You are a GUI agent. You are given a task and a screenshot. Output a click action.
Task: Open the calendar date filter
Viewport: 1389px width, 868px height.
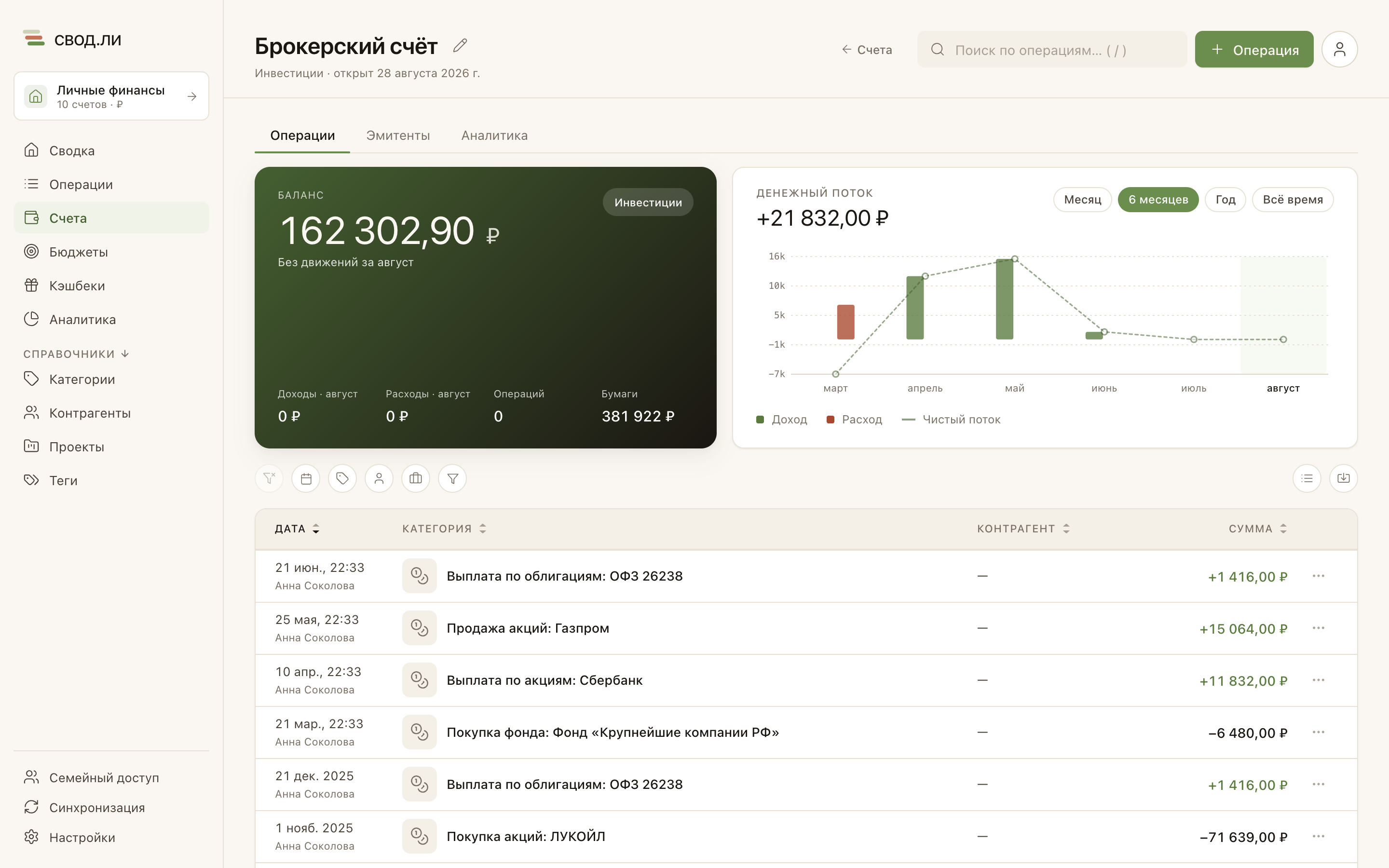click(306, 478)
